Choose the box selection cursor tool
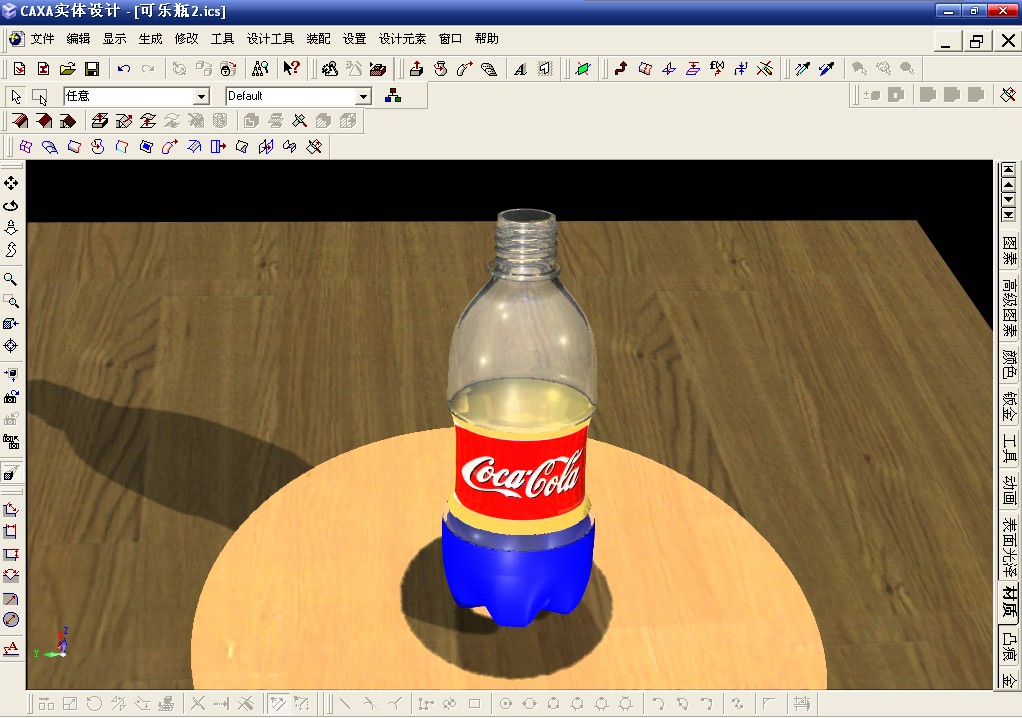The image size is (1022, 718). click(40, 97)
